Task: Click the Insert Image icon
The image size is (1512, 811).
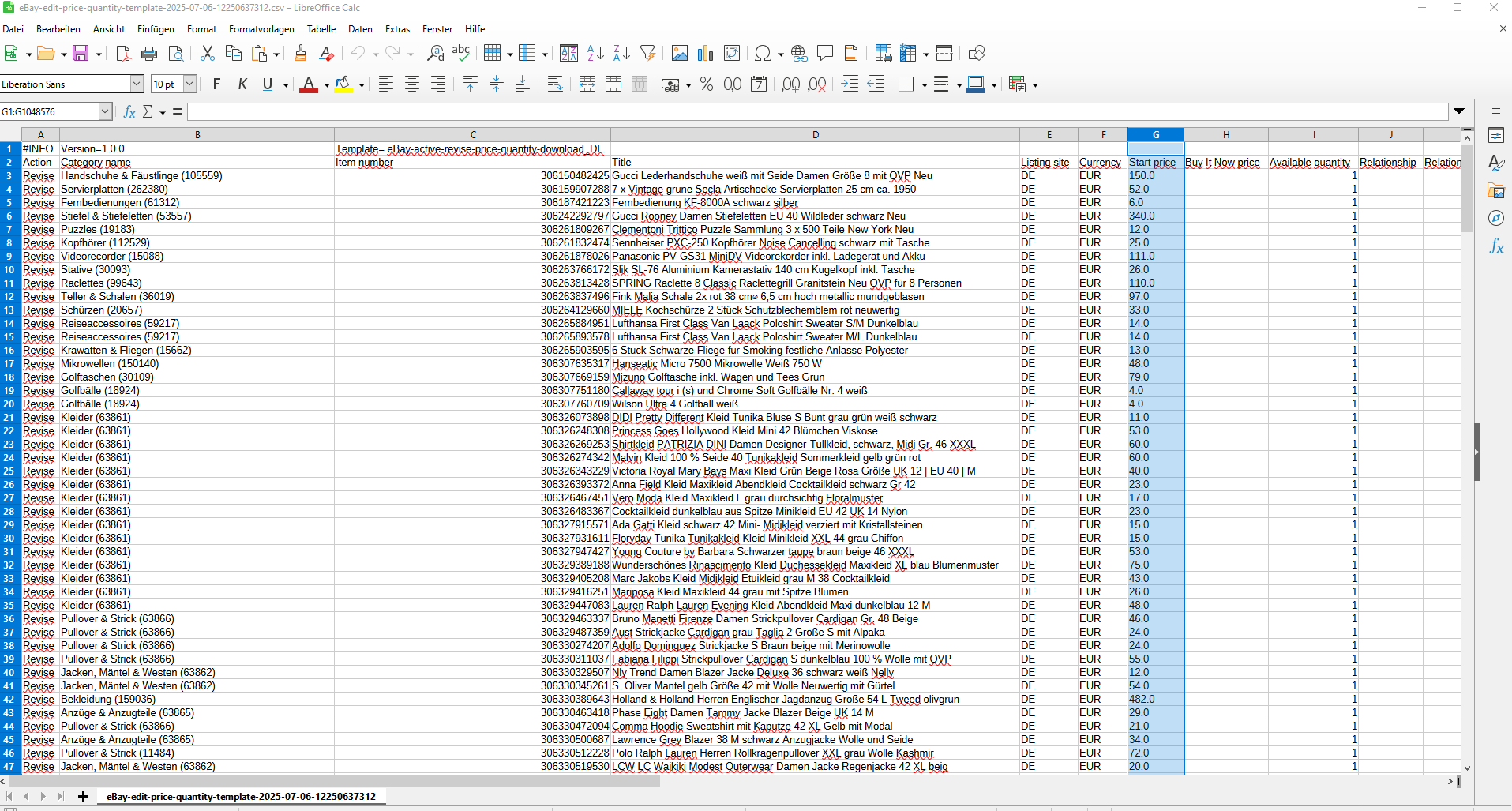Action: (679, 53)
